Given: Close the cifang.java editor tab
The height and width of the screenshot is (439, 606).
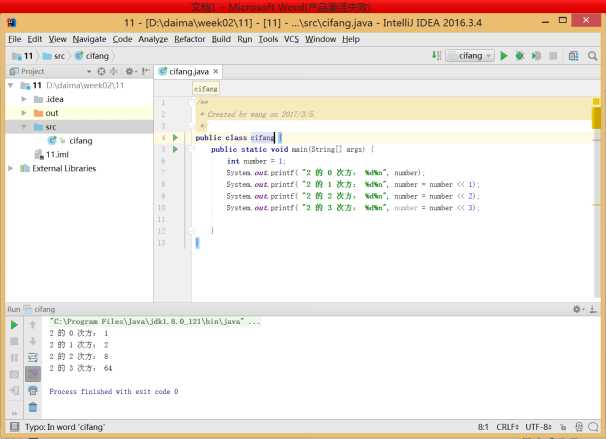Looking at the screenshot, I should (216, 71).
